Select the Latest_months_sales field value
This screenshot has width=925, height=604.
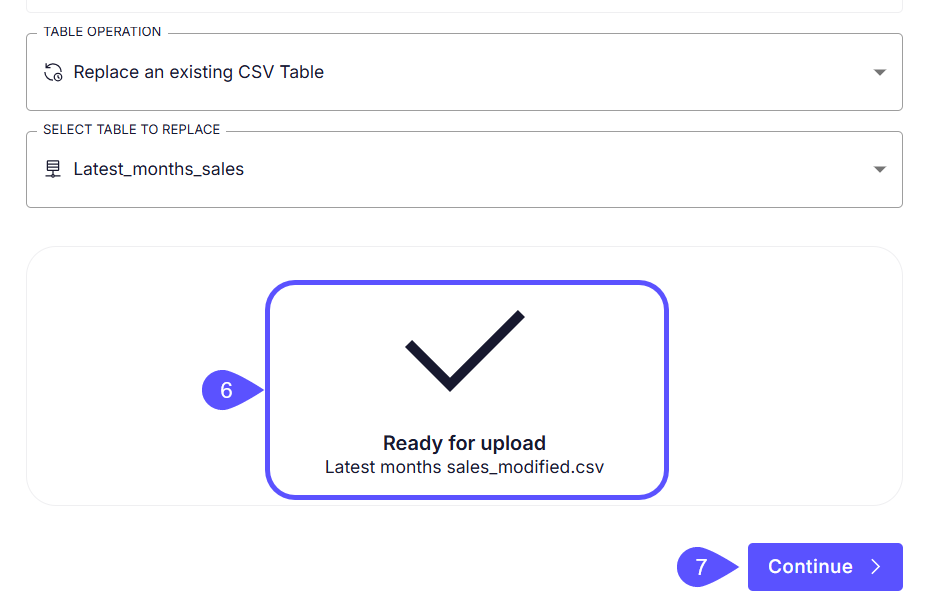click(x=158, y=168)
